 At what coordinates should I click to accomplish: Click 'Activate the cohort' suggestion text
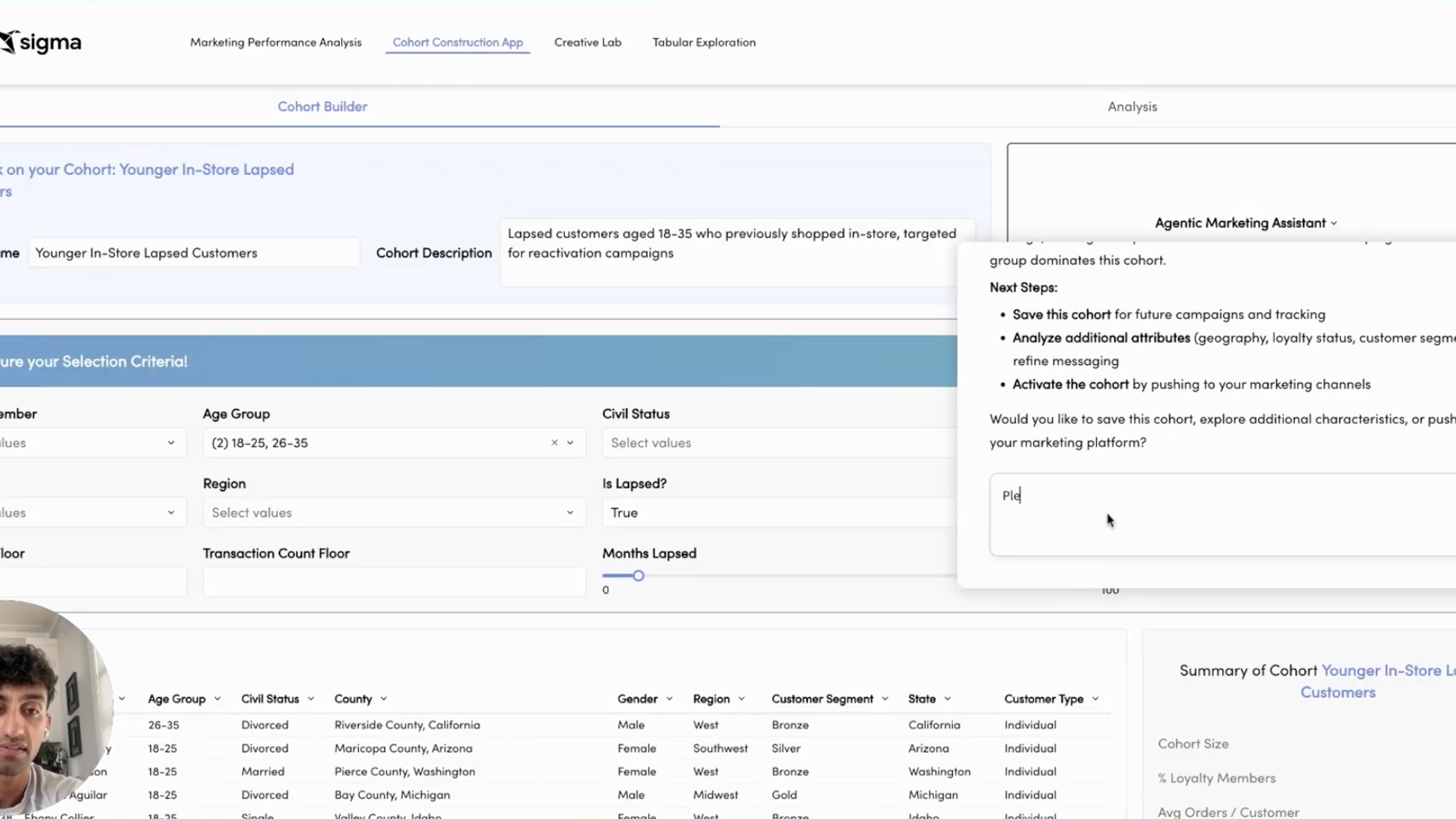click(x=1070, y=384)
